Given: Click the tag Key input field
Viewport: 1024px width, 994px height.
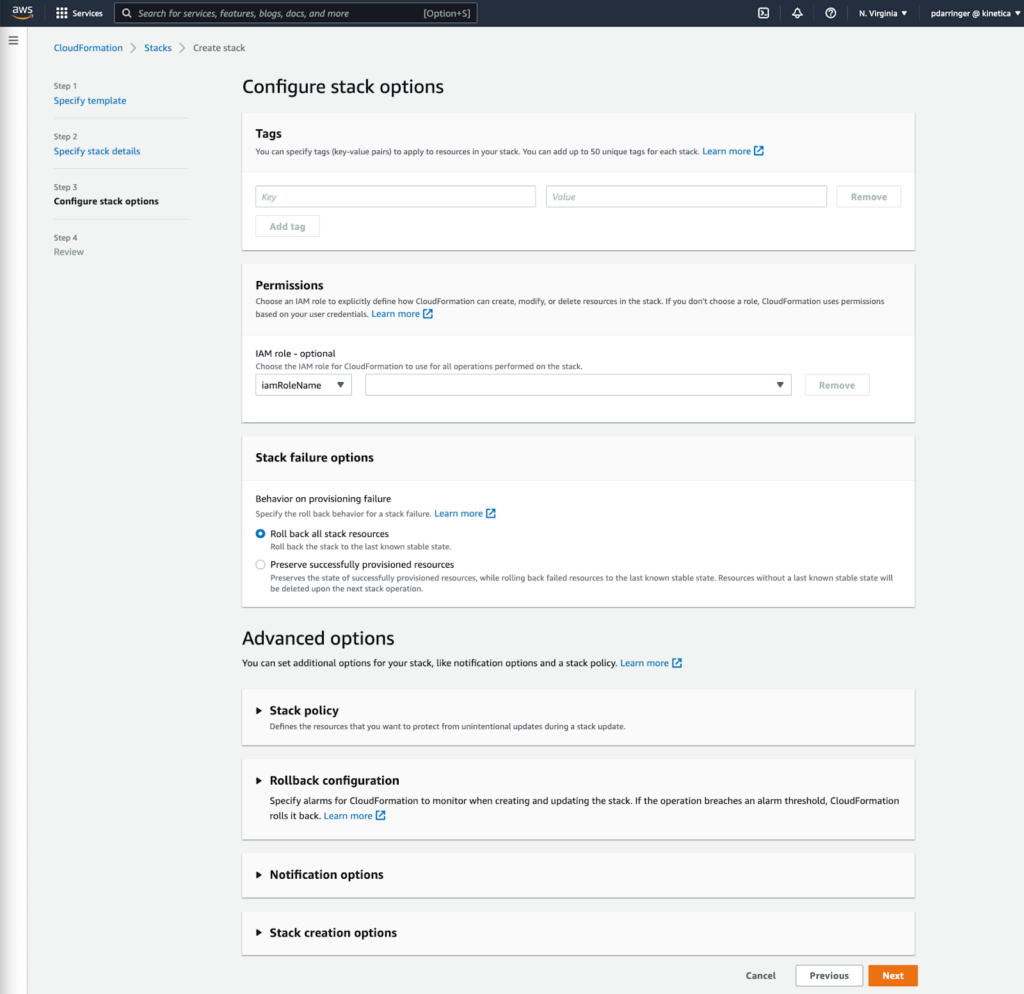Looking at the screenshot, I should pyautogui.click(x=395, y=197).
